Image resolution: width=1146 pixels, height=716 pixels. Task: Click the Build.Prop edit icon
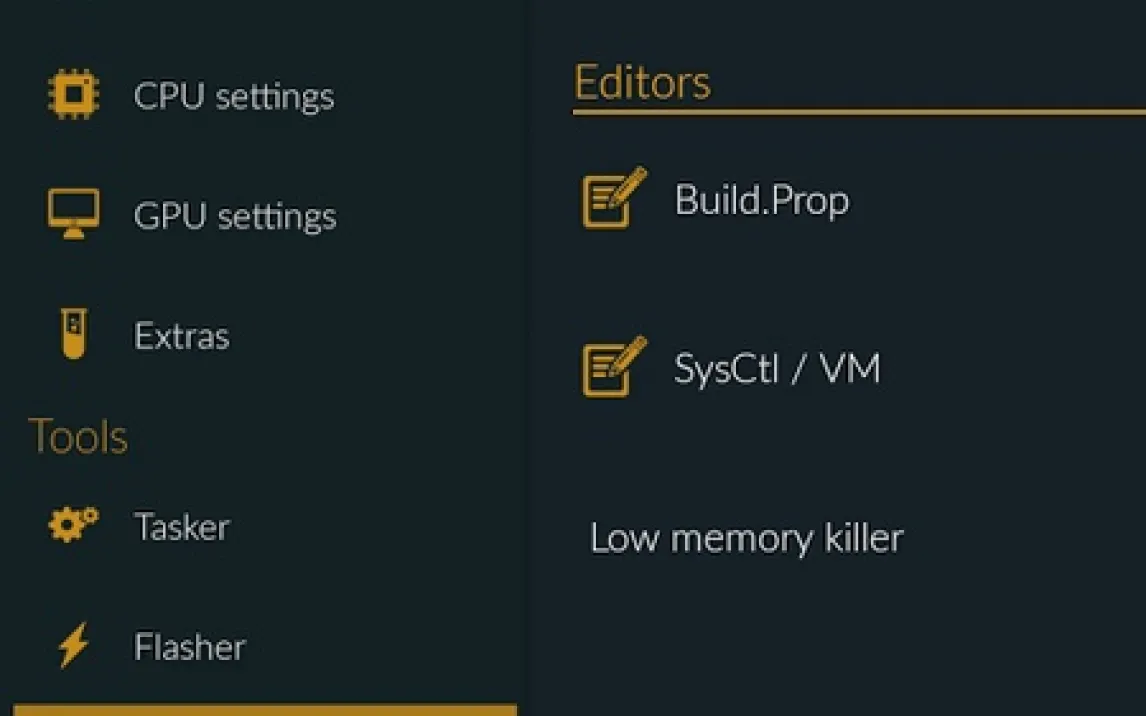point(614,198)
